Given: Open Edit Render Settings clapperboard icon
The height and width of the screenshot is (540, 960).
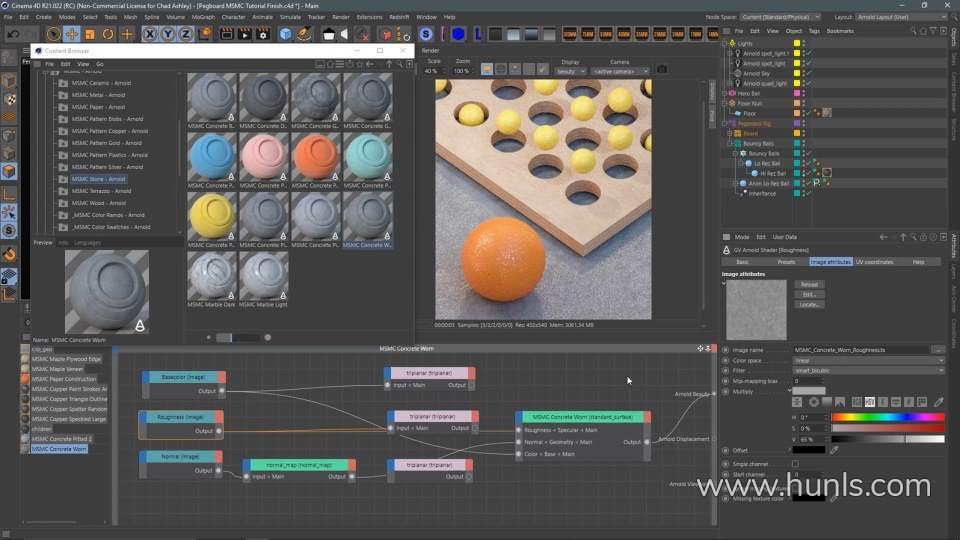Looking at the screenshot, I should pos(262,34).
